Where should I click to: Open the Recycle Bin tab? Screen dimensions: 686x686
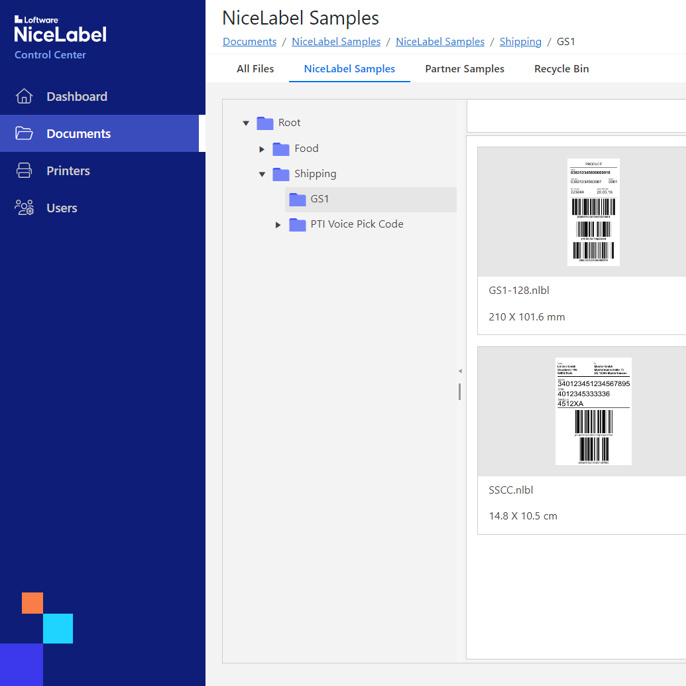[x=561, y=69]
